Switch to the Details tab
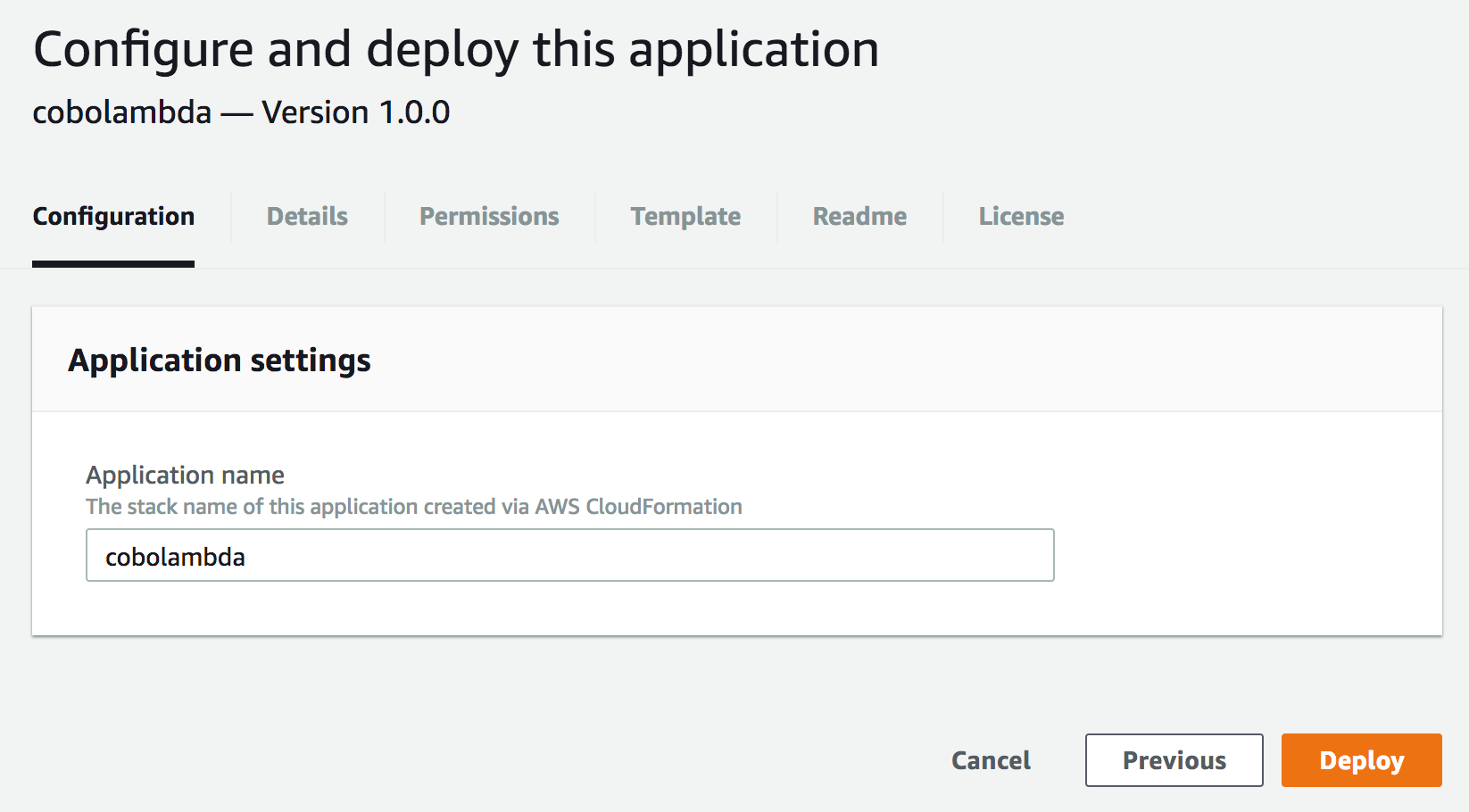The height and width of the screenshot is (812, 1469). click(x=307, y=217)
